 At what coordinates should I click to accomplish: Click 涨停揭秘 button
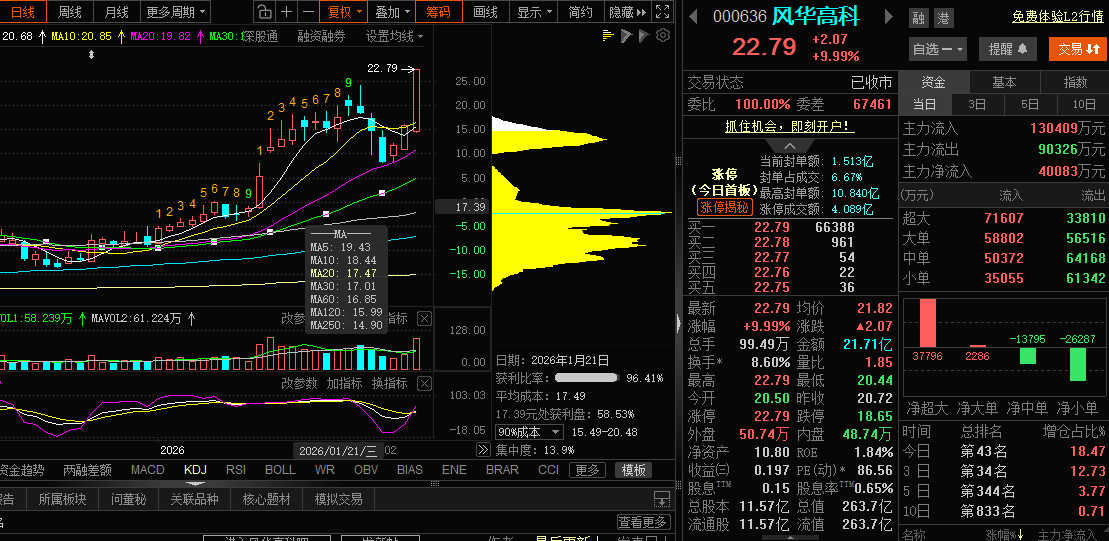724,206
